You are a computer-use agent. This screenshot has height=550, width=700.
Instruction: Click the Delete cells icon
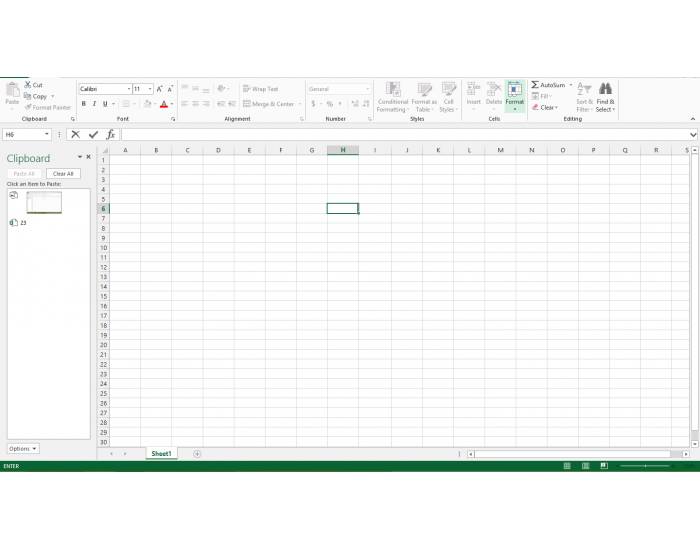(494, 89)
